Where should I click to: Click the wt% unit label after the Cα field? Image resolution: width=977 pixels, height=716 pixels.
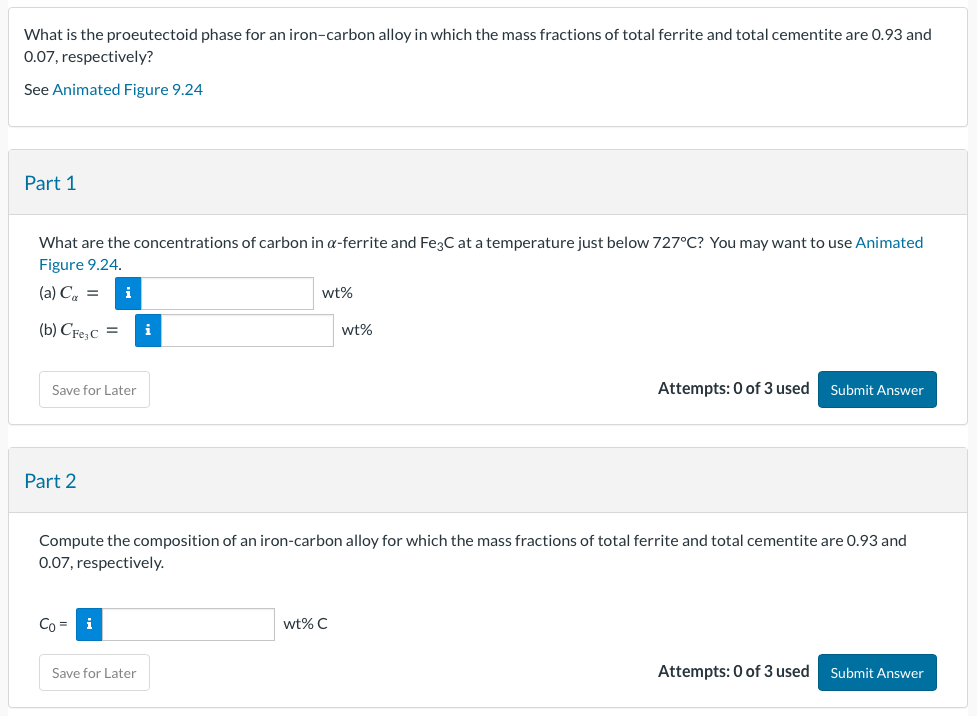pyautogui.click(x=337, y=293)
